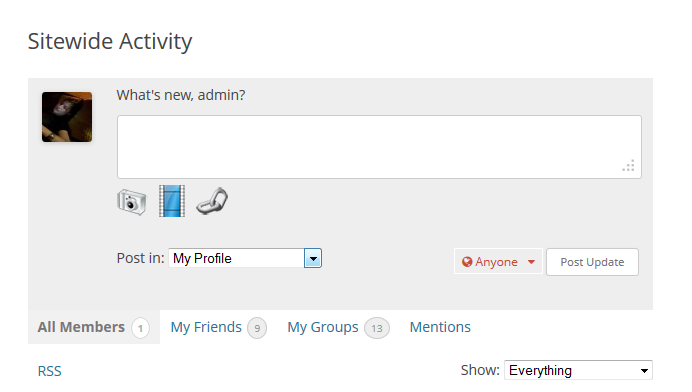Click the red globe icon beside Anyone
The height and width of the screenshot is (392, 692).
pos(467,262)
